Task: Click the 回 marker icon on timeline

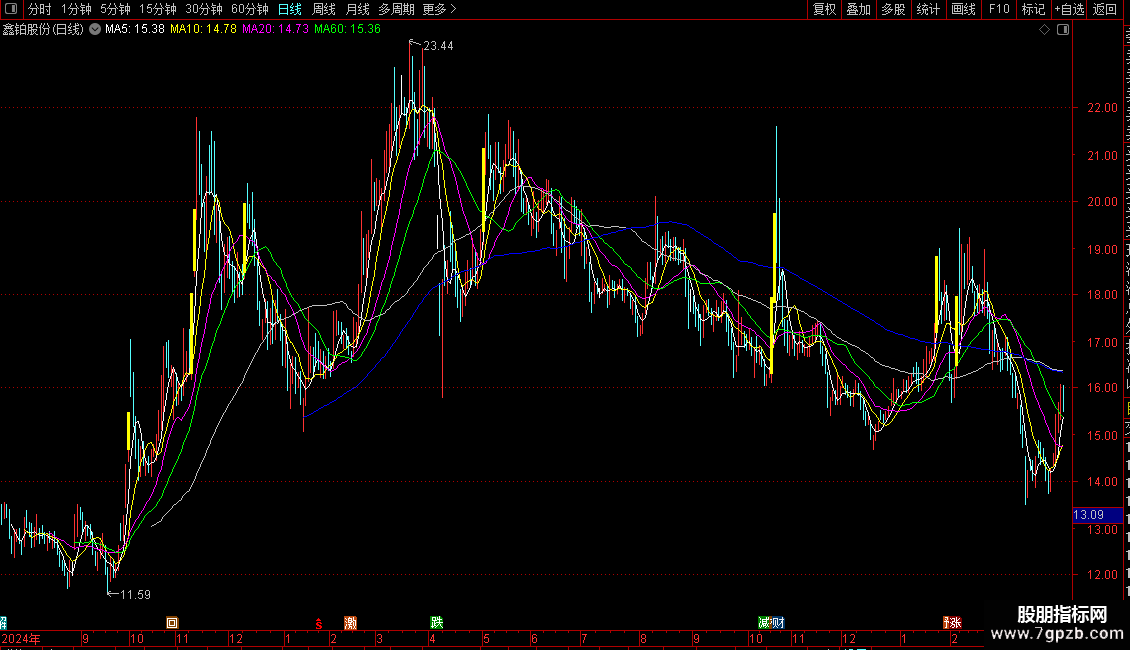Action: tap(172, 622)
